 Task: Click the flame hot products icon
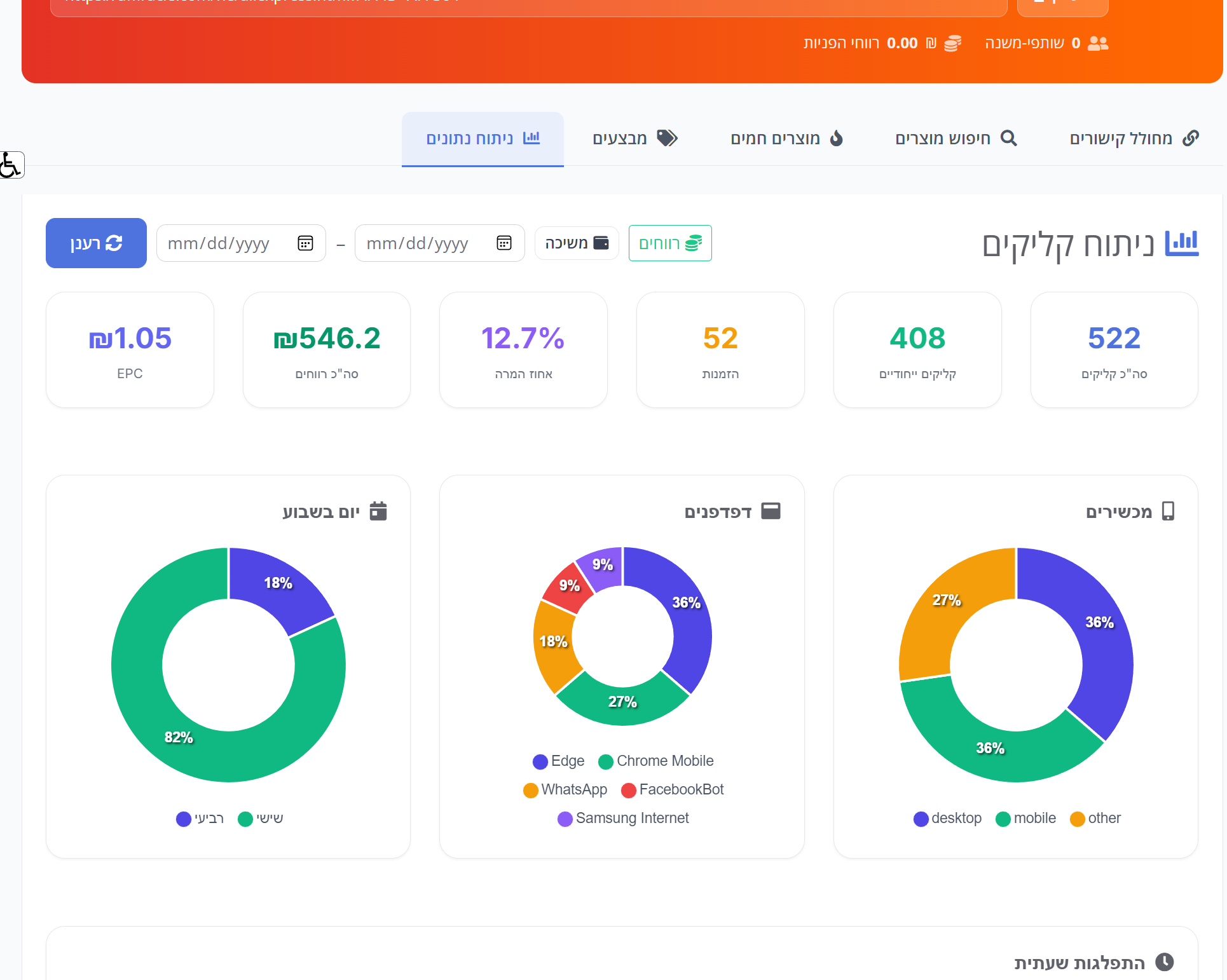[837, 138]
